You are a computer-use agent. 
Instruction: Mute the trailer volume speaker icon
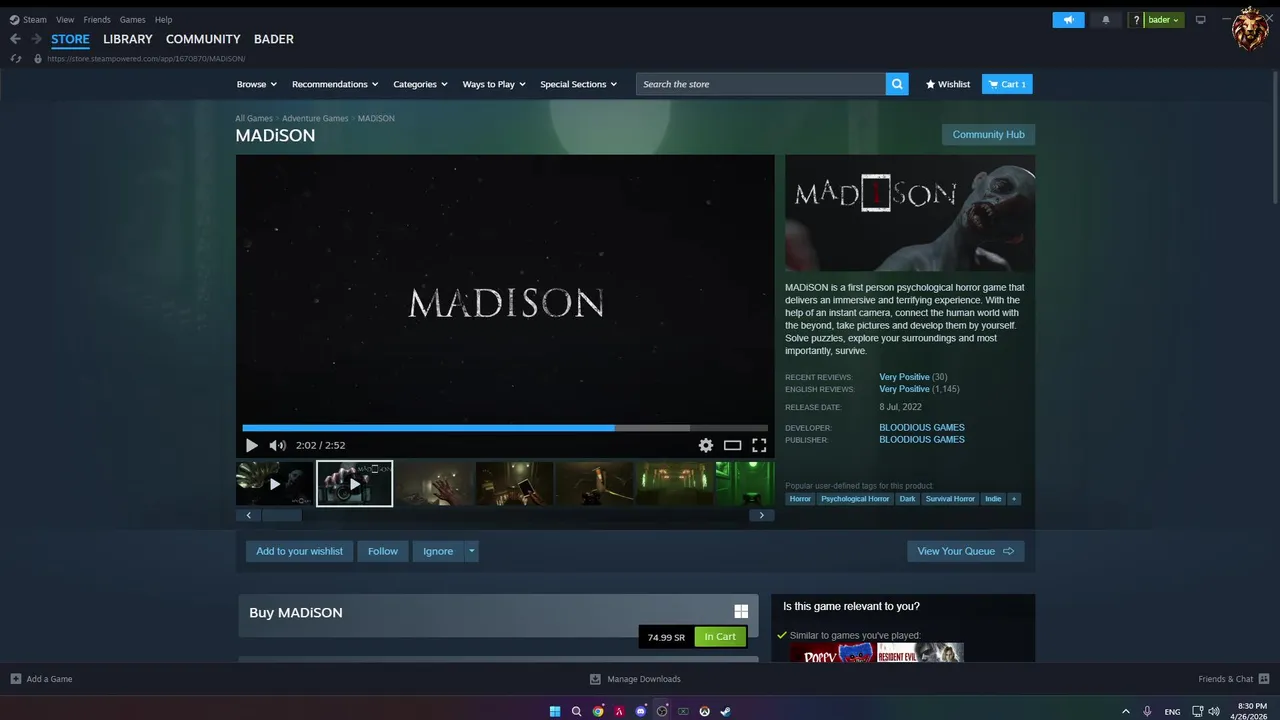pos(277,446)
